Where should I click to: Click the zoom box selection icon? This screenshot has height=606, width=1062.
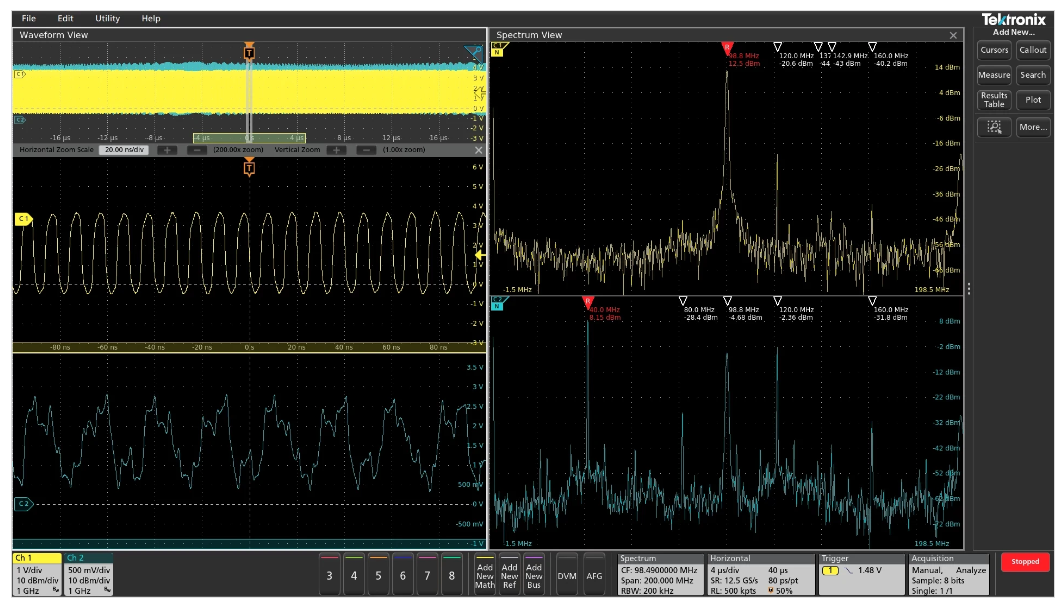(993, 127)
